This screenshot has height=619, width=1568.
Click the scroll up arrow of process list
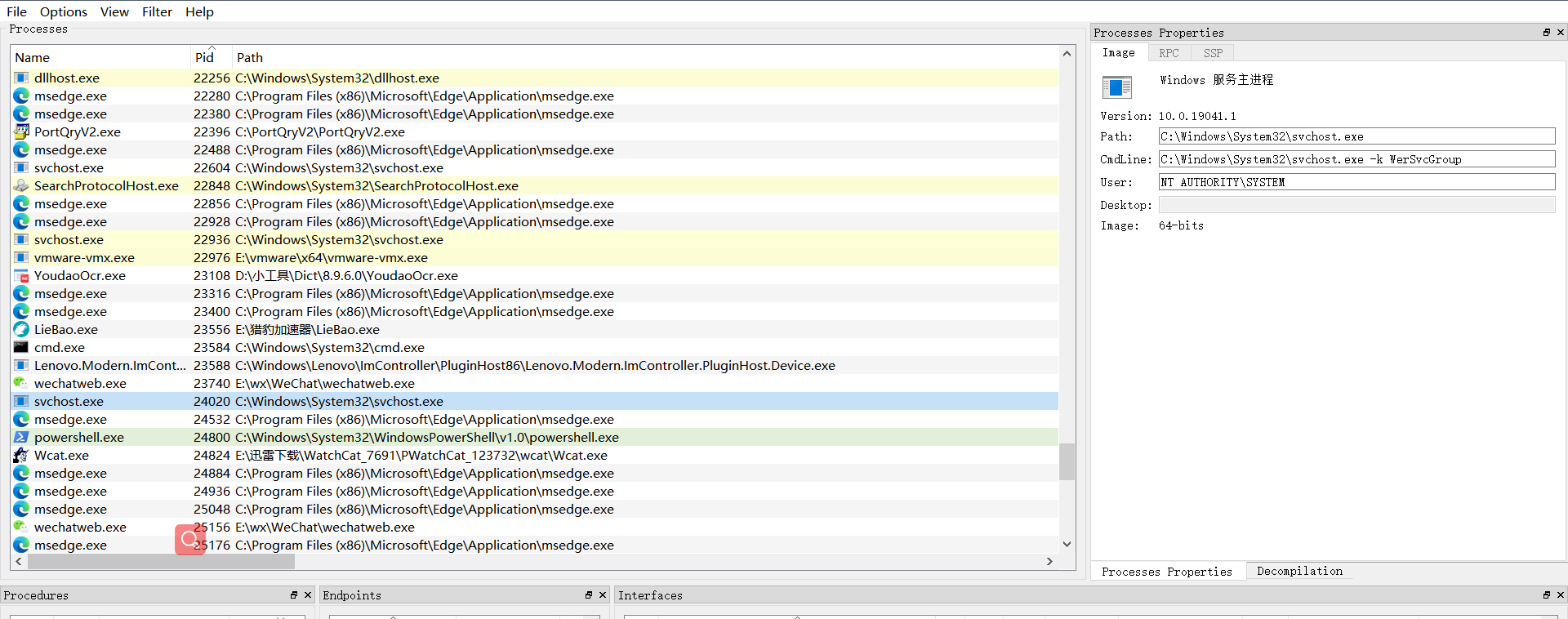(x=1067, y=54)
